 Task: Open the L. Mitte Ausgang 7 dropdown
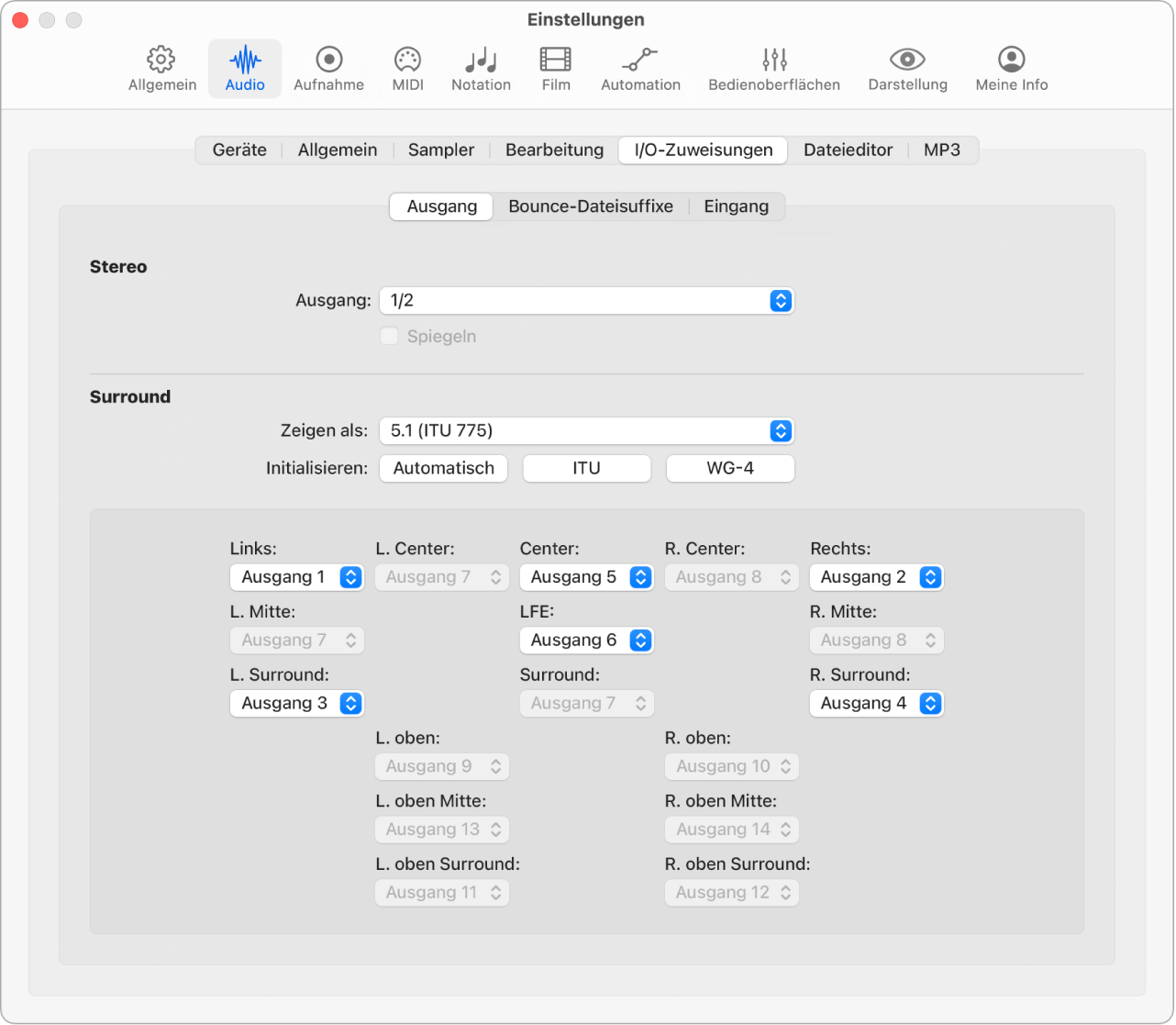click(296, 641)
